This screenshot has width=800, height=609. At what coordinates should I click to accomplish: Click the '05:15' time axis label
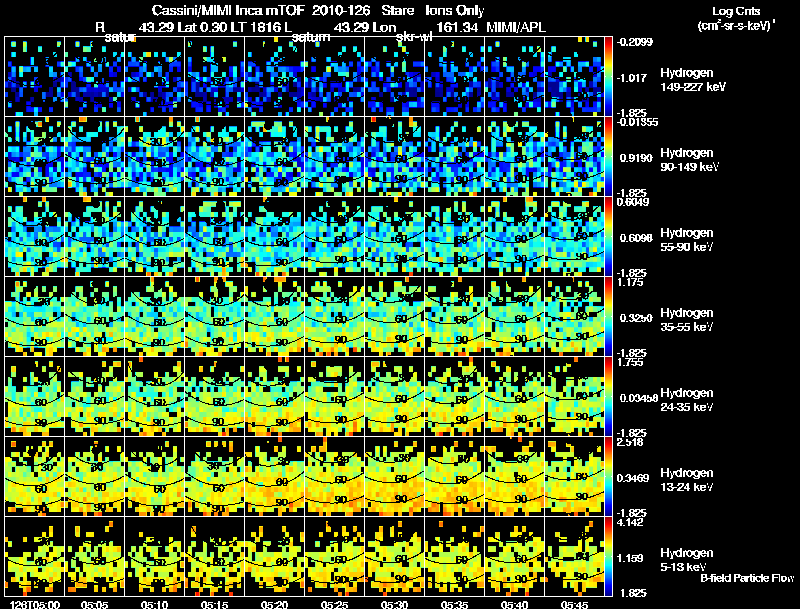(214, 604)
